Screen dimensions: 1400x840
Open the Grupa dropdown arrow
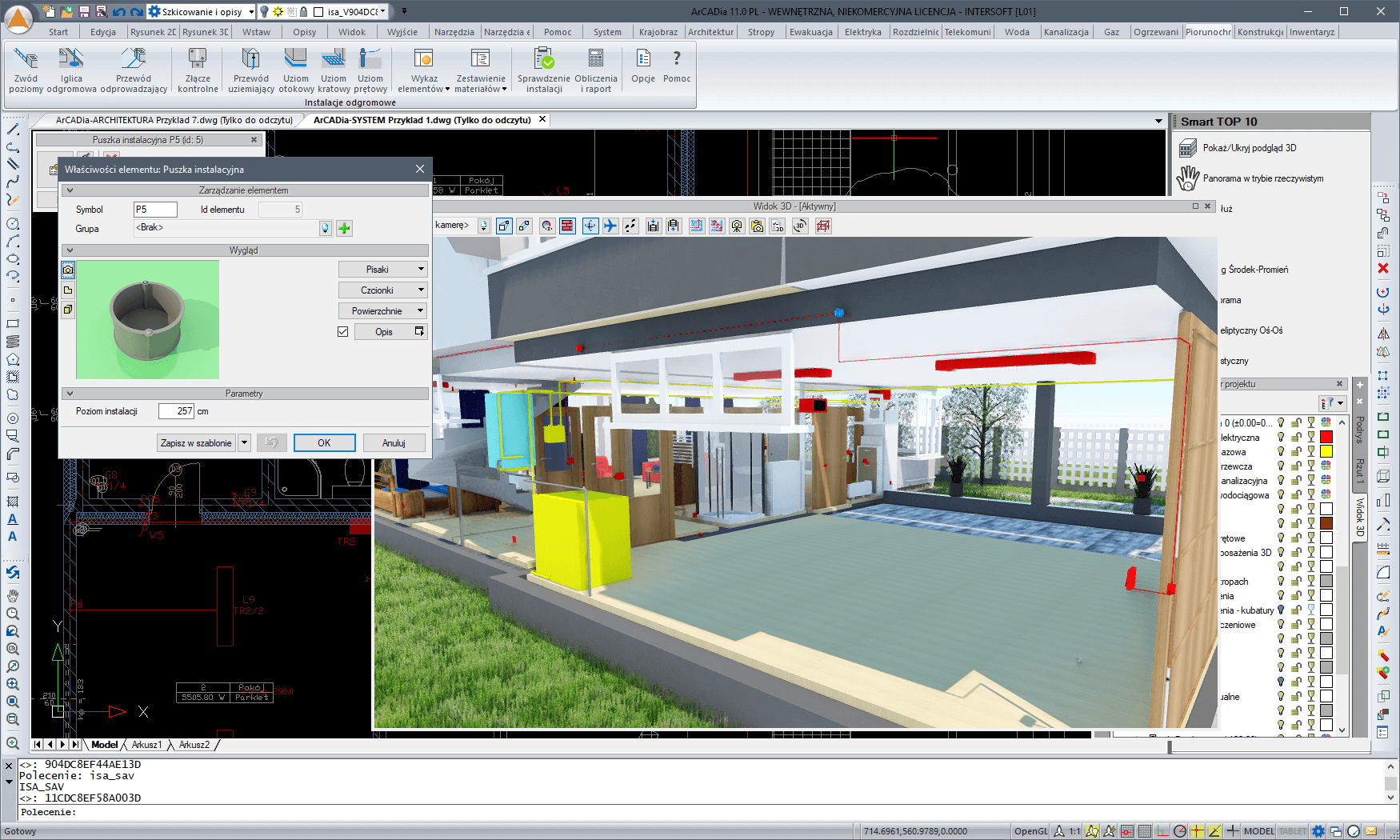tap(326, 228)
